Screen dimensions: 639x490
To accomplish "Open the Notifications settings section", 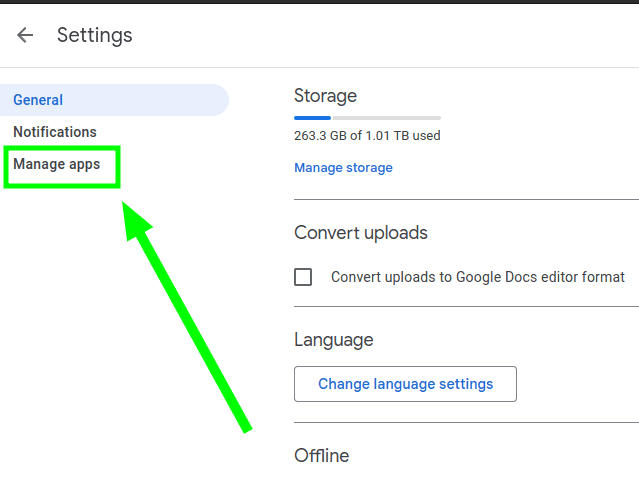I will (x=55, y=132).
